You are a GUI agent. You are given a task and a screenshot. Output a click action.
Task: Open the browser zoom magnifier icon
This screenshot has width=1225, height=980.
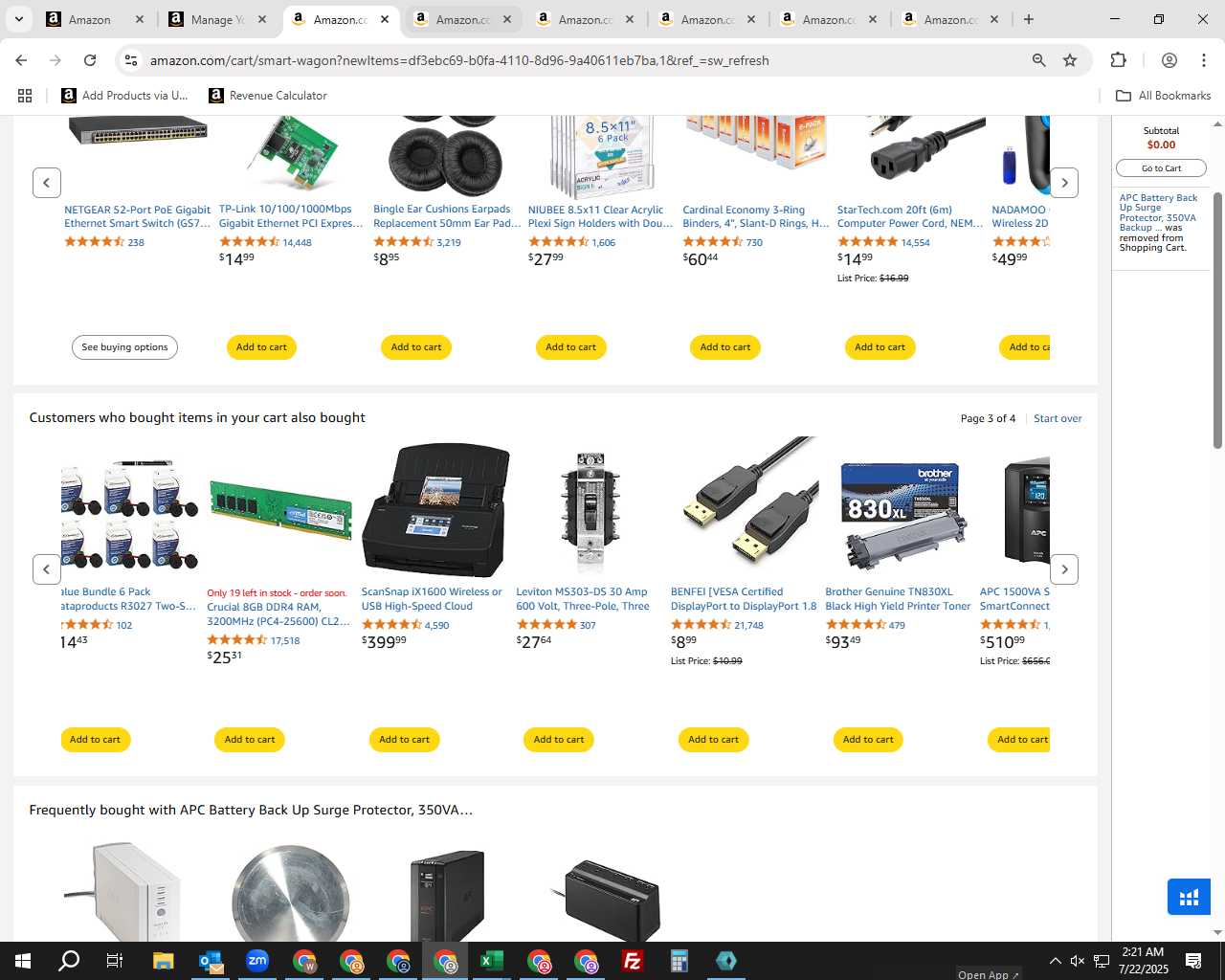[1038, 60]
